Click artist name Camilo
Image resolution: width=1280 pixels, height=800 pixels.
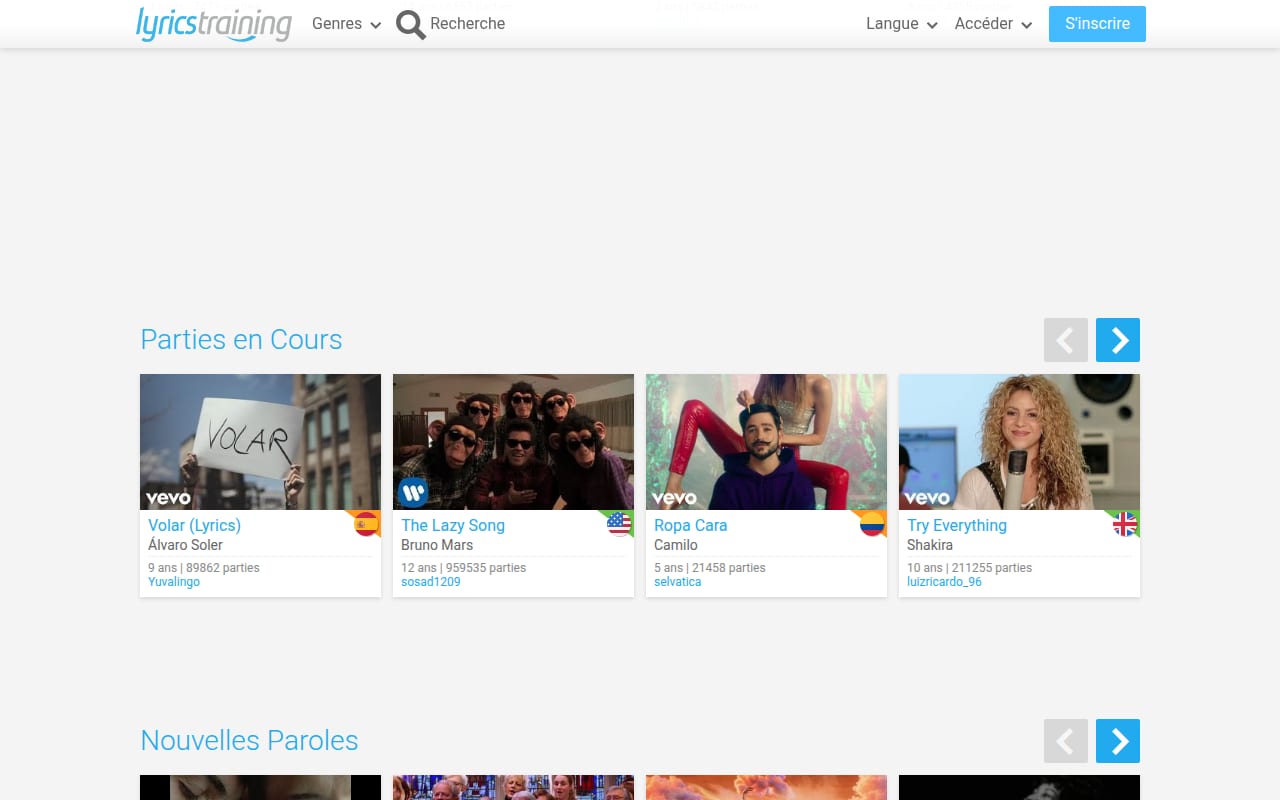tap(676, 545)
